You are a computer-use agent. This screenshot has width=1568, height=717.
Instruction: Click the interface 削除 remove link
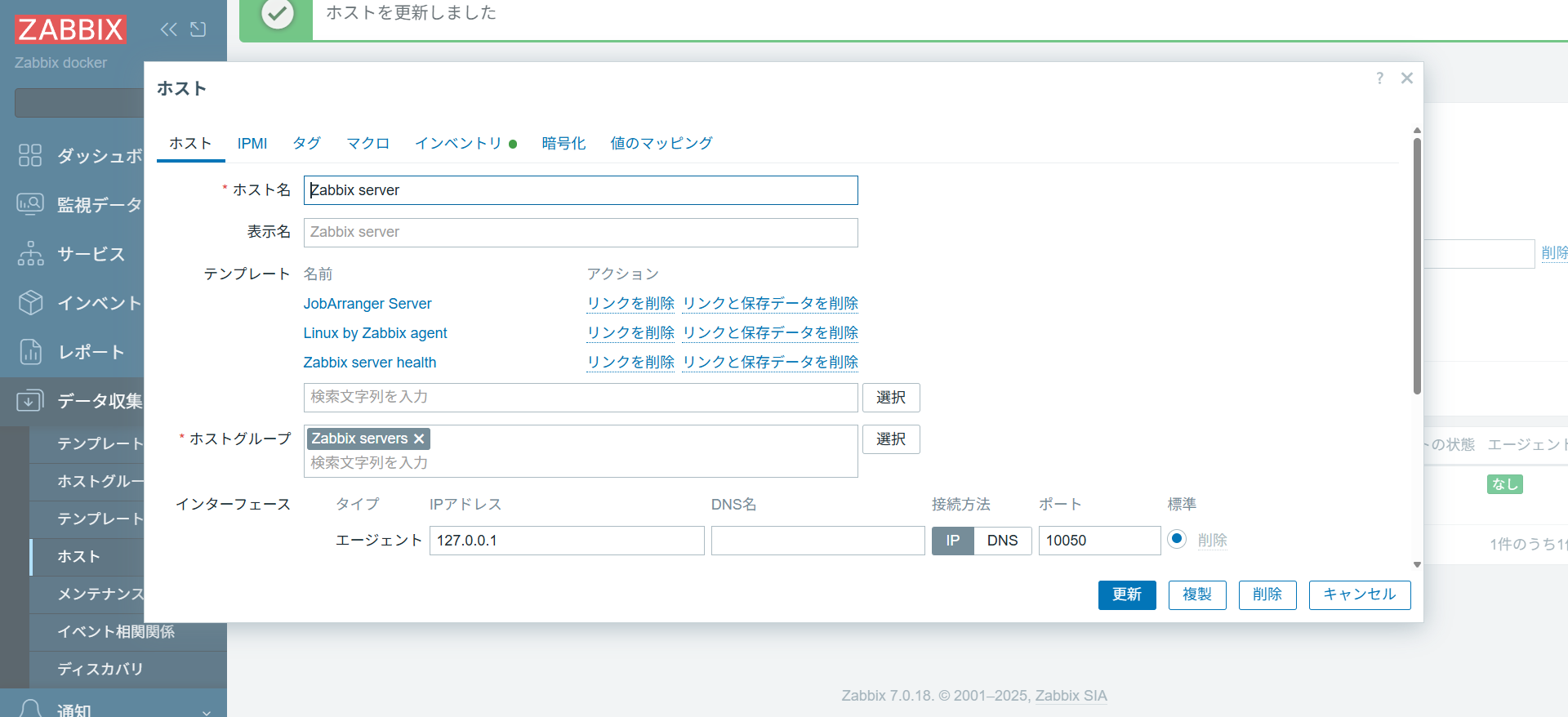(x=1213, y=541)
